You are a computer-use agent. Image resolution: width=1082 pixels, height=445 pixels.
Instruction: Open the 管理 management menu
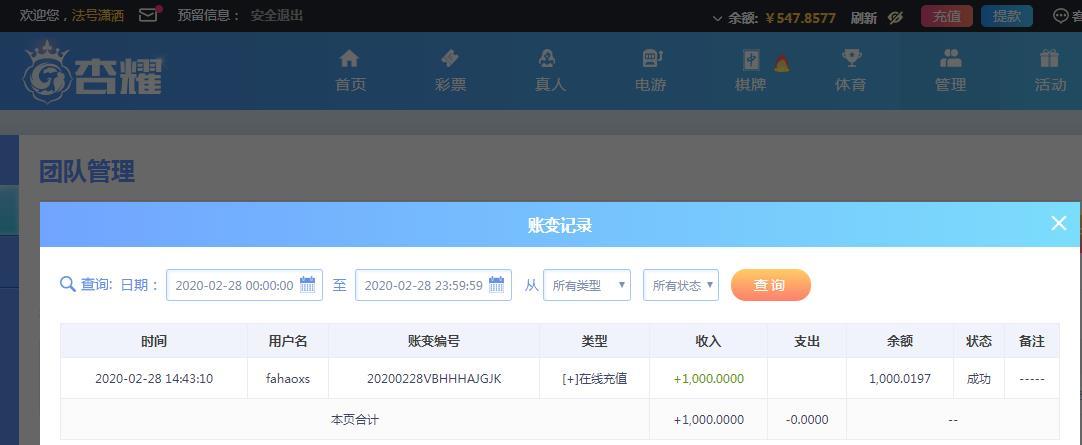coord(951,84)
